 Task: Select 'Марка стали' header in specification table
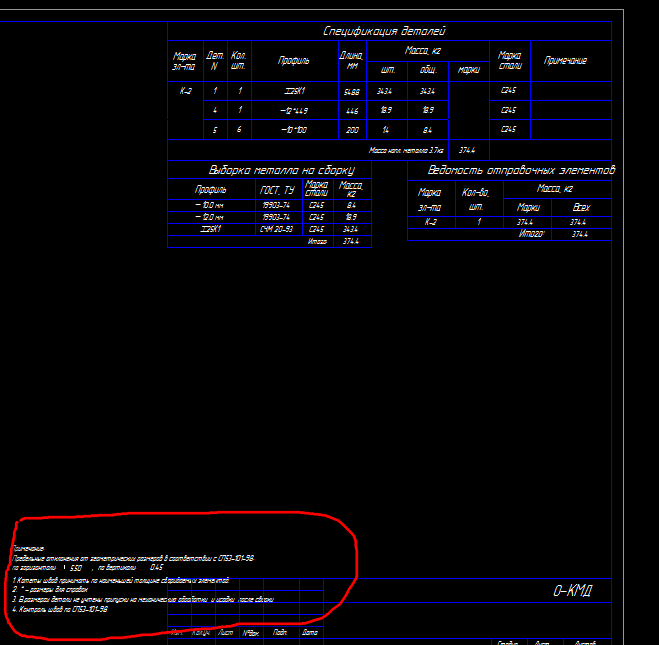(x=509, y=61)
